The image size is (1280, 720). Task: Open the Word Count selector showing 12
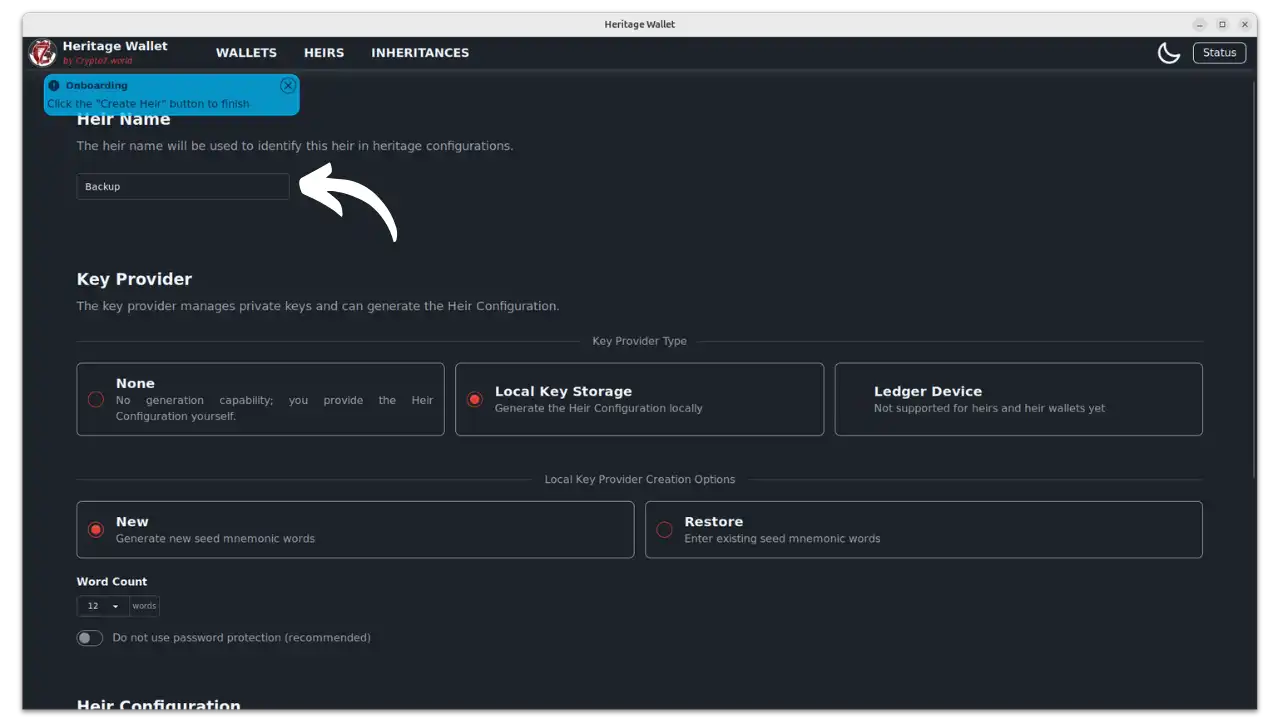click(101, 605)
